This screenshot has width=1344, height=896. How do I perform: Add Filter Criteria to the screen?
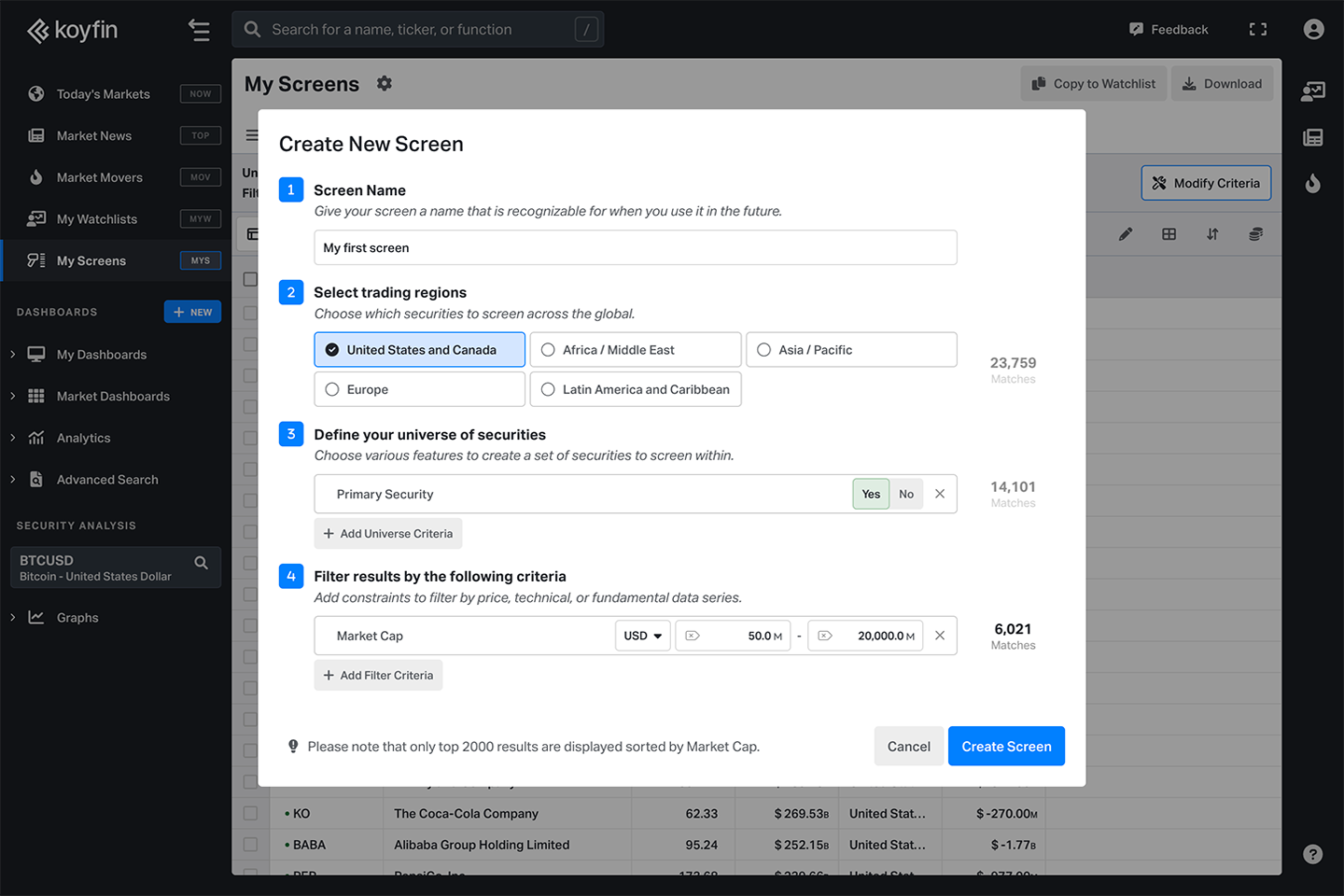tap(378, 674)
